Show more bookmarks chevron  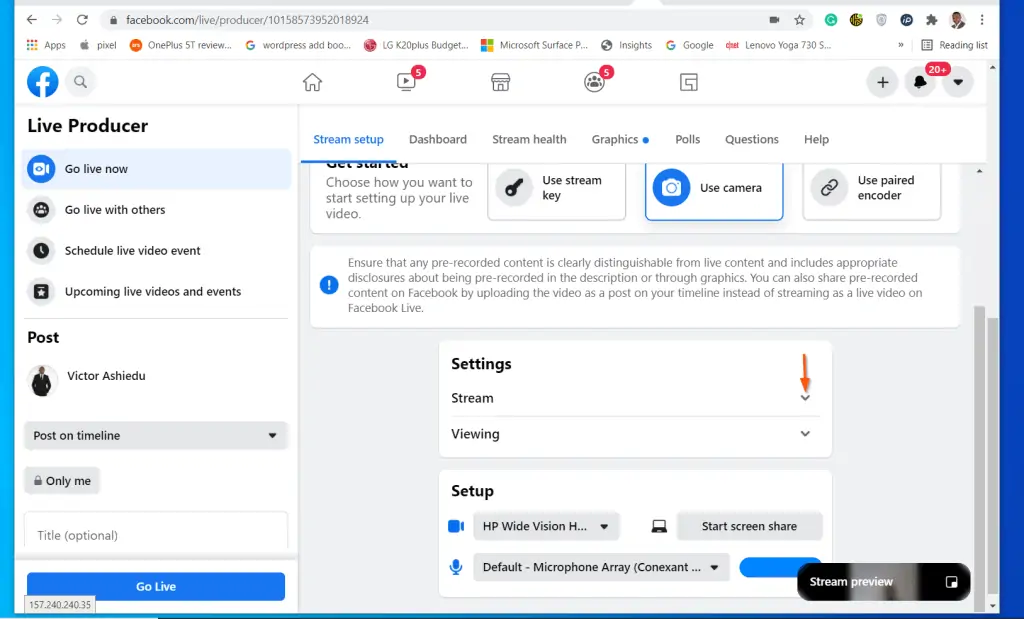pyautogui.click(x=901, y=45)
